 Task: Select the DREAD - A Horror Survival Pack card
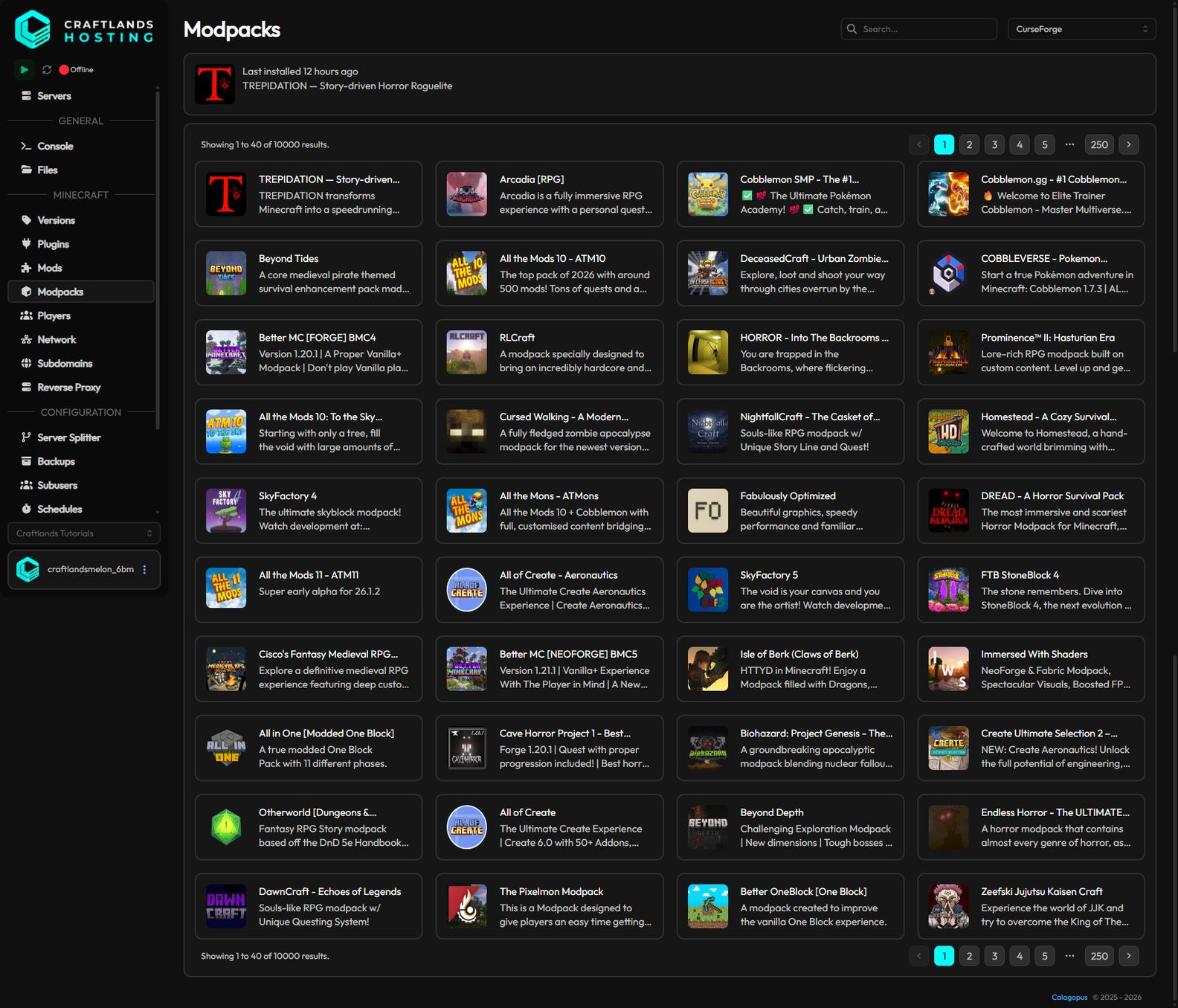[x=1031, y=510]
